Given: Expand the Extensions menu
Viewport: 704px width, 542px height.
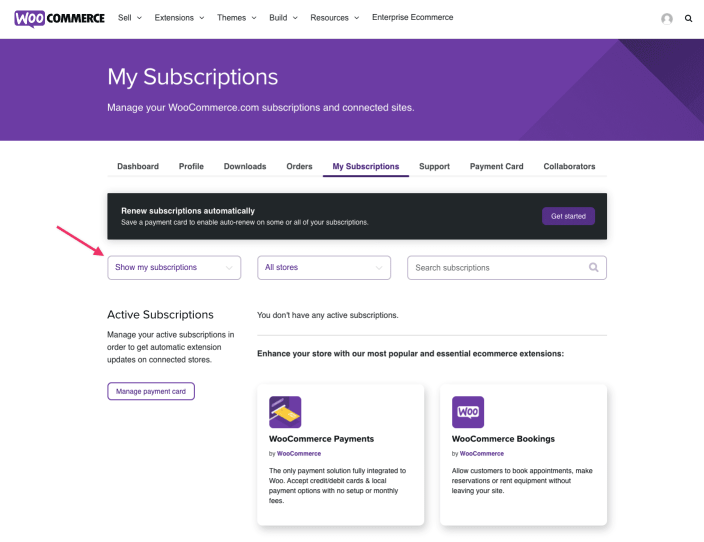Looking at the screenshot, I should [x=179, y=18].
